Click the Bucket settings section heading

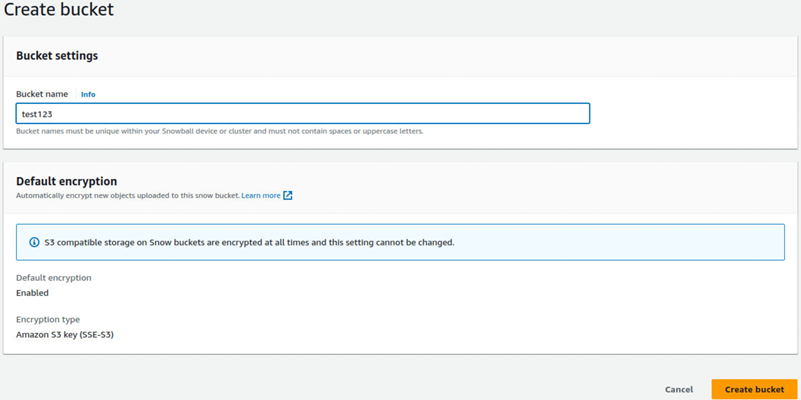tap(57, 56)
